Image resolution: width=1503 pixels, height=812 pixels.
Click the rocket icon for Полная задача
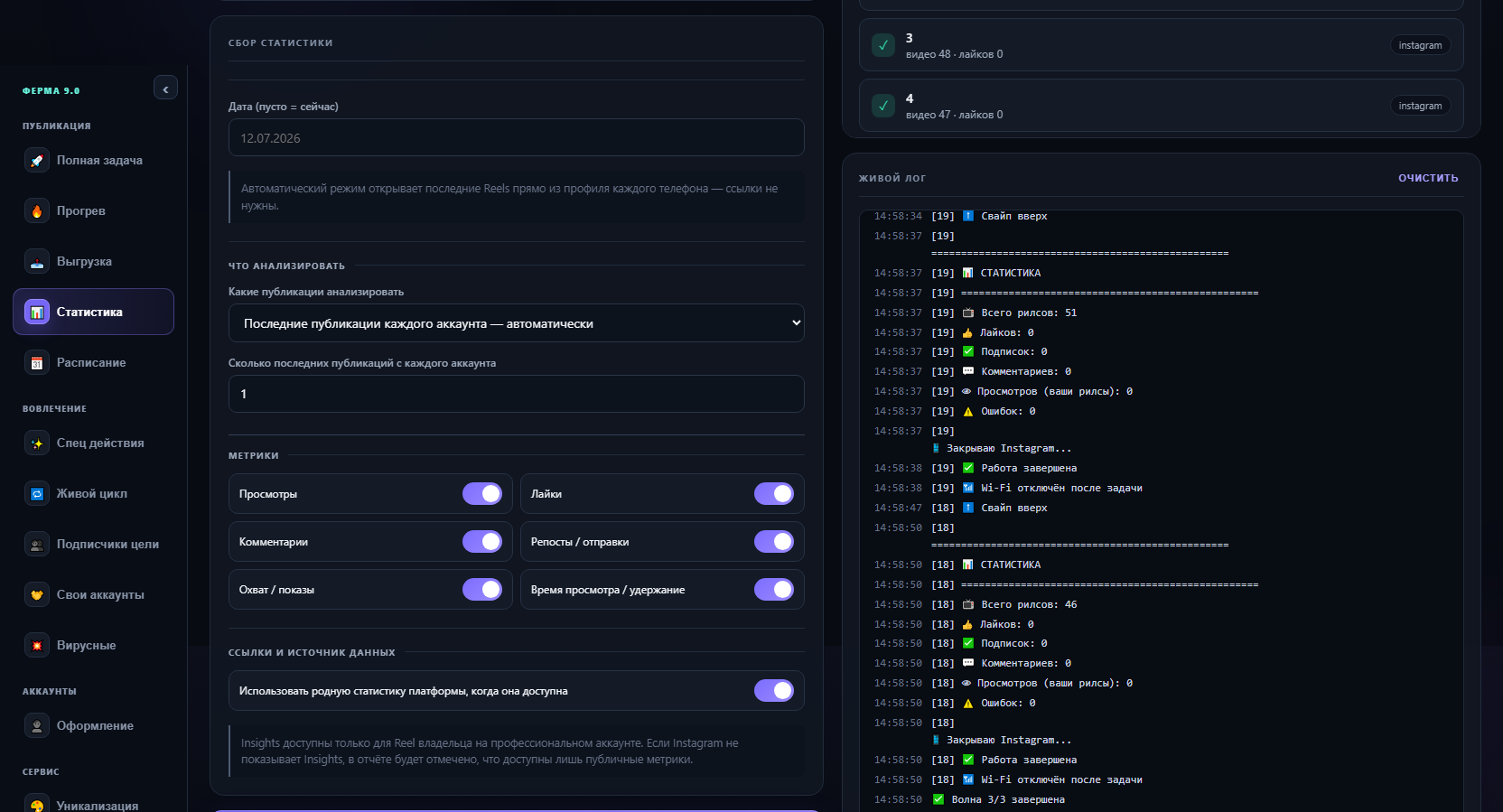[37, 161]
